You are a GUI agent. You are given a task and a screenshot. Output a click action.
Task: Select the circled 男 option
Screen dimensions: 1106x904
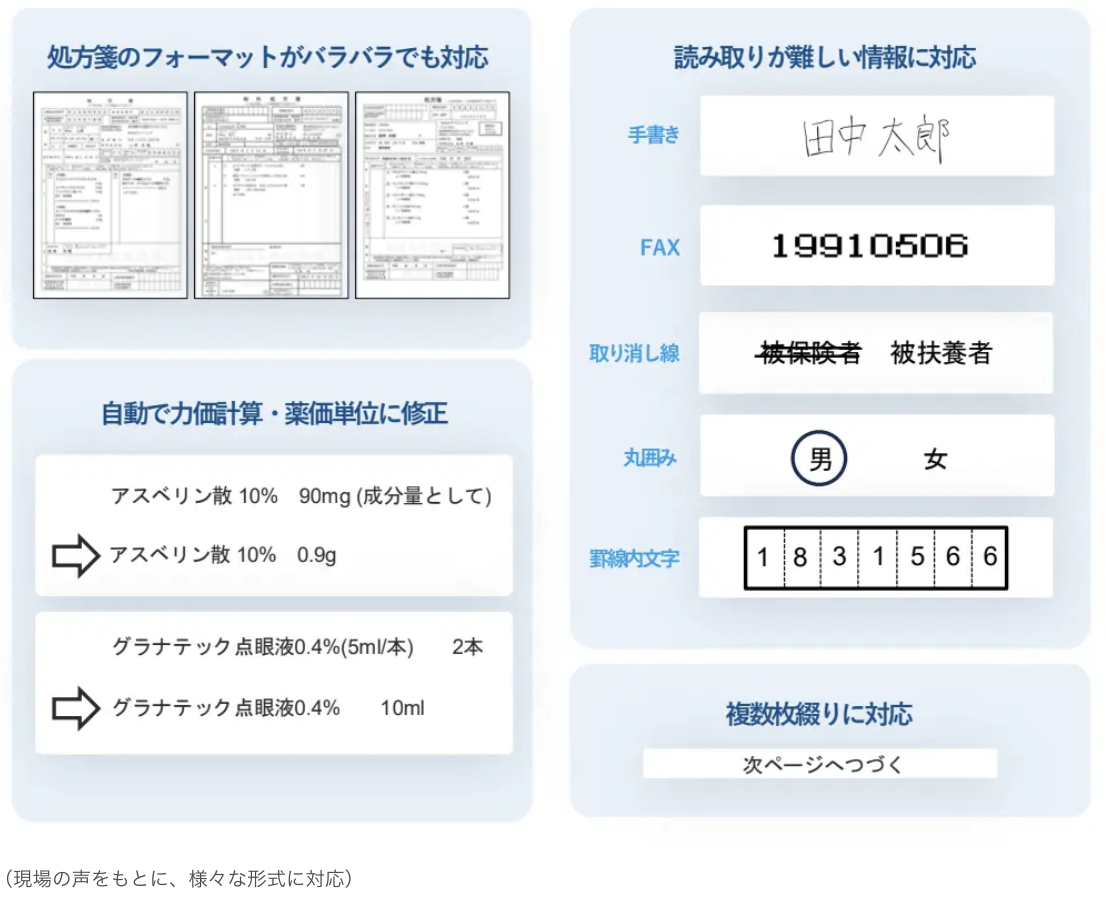coord(819,460)
